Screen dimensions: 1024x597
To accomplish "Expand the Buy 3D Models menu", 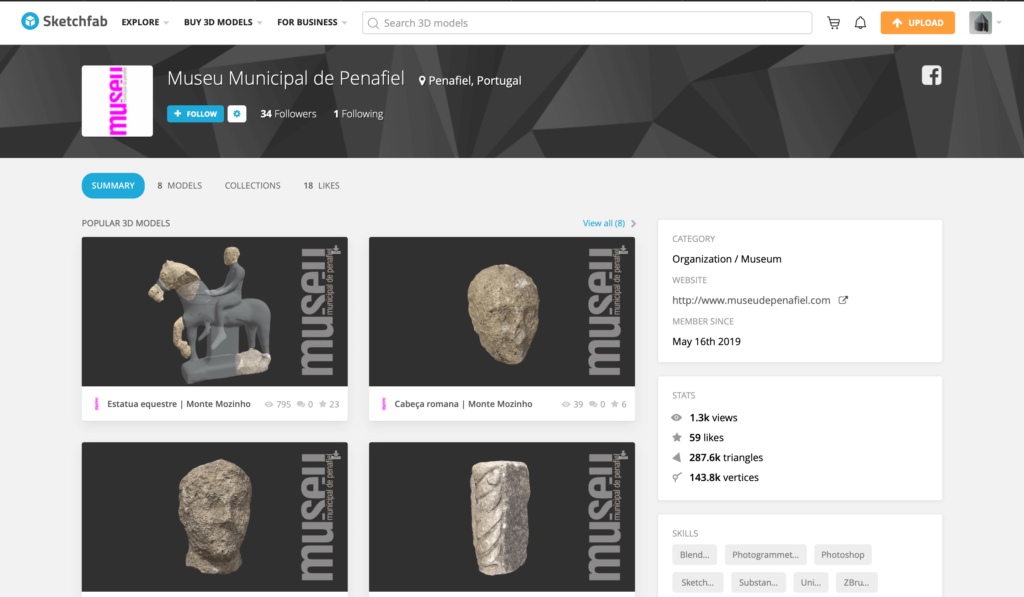I will point(223,22).
